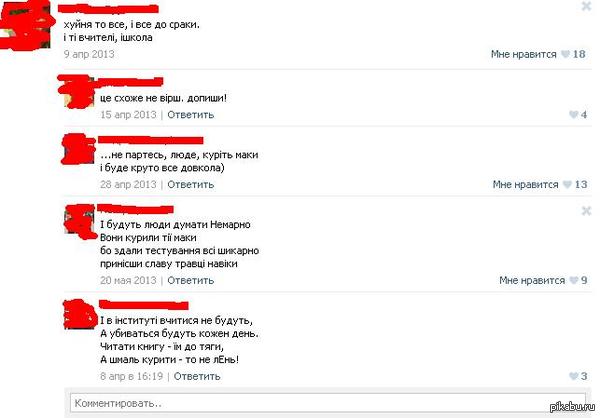600x418 pixels.
Task: Click Ответить under the 15 апр 2013 comment
Action: pyautogui.click(x=191, y=114)
